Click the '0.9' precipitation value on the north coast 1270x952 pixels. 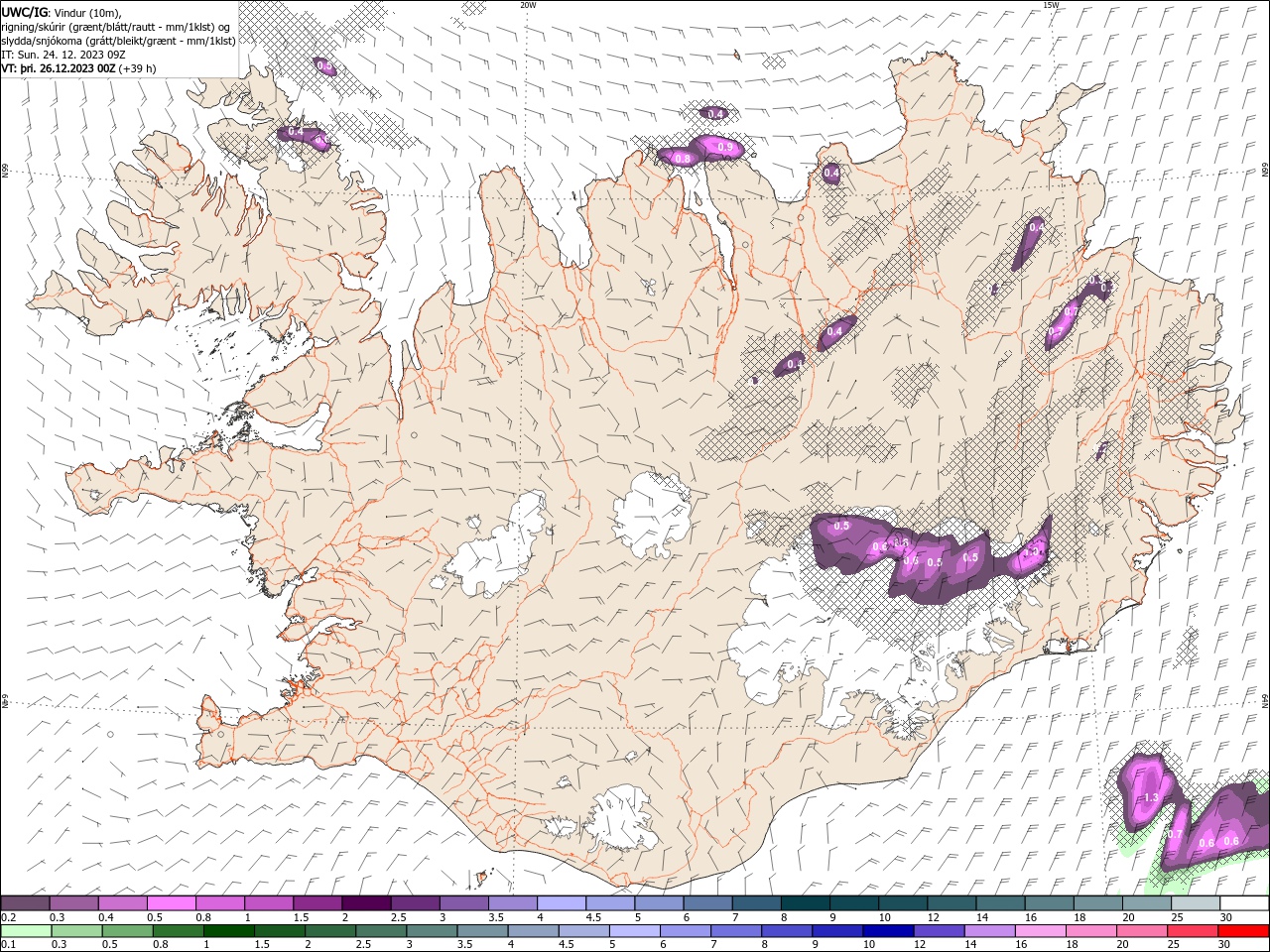pos(724,148)
